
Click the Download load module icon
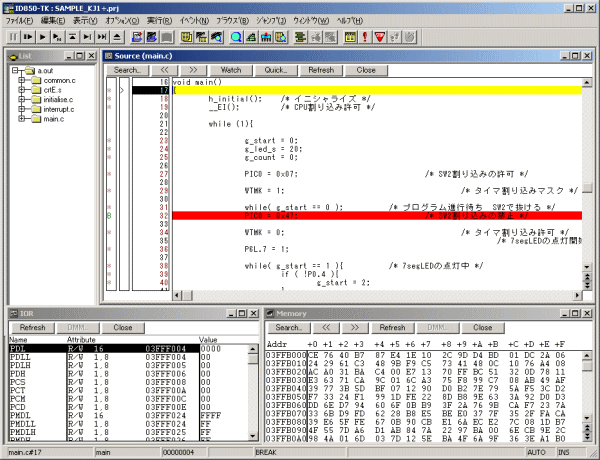(x=152, y=37)
